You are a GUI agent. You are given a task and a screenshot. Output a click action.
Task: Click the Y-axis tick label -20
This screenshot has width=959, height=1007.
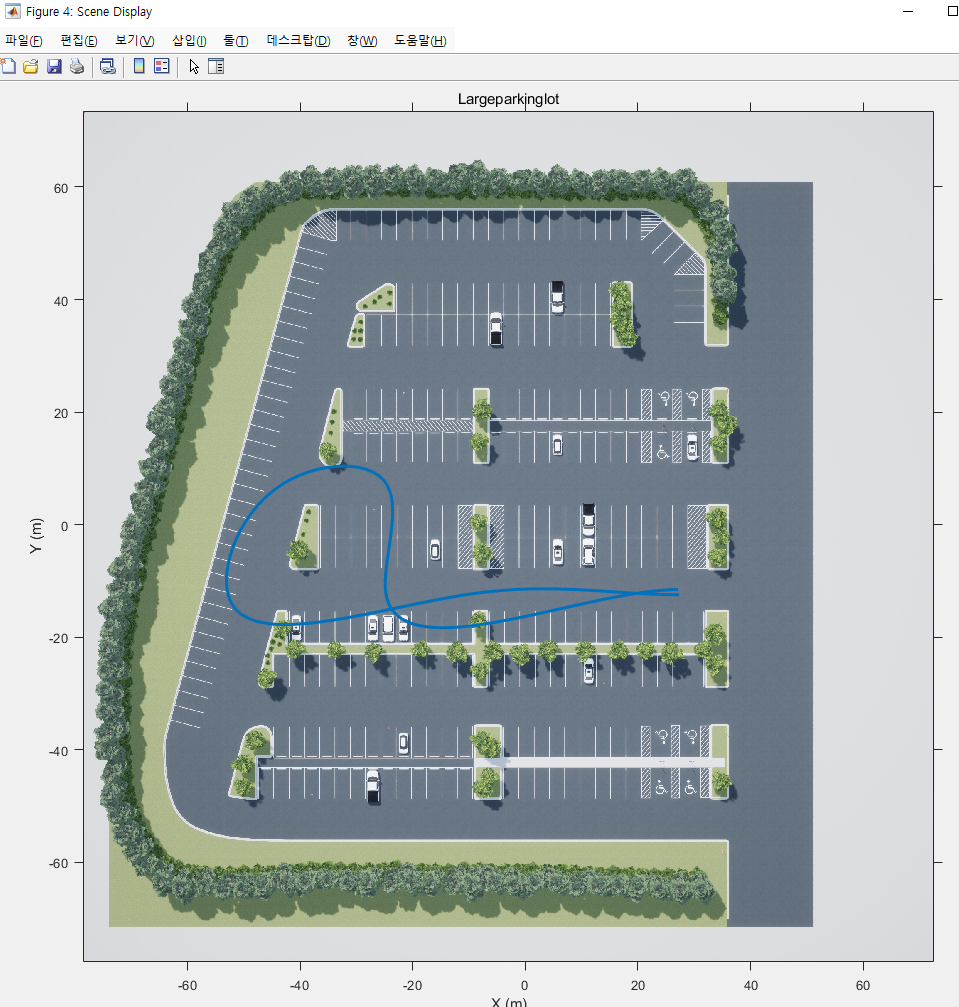[58, 638]
